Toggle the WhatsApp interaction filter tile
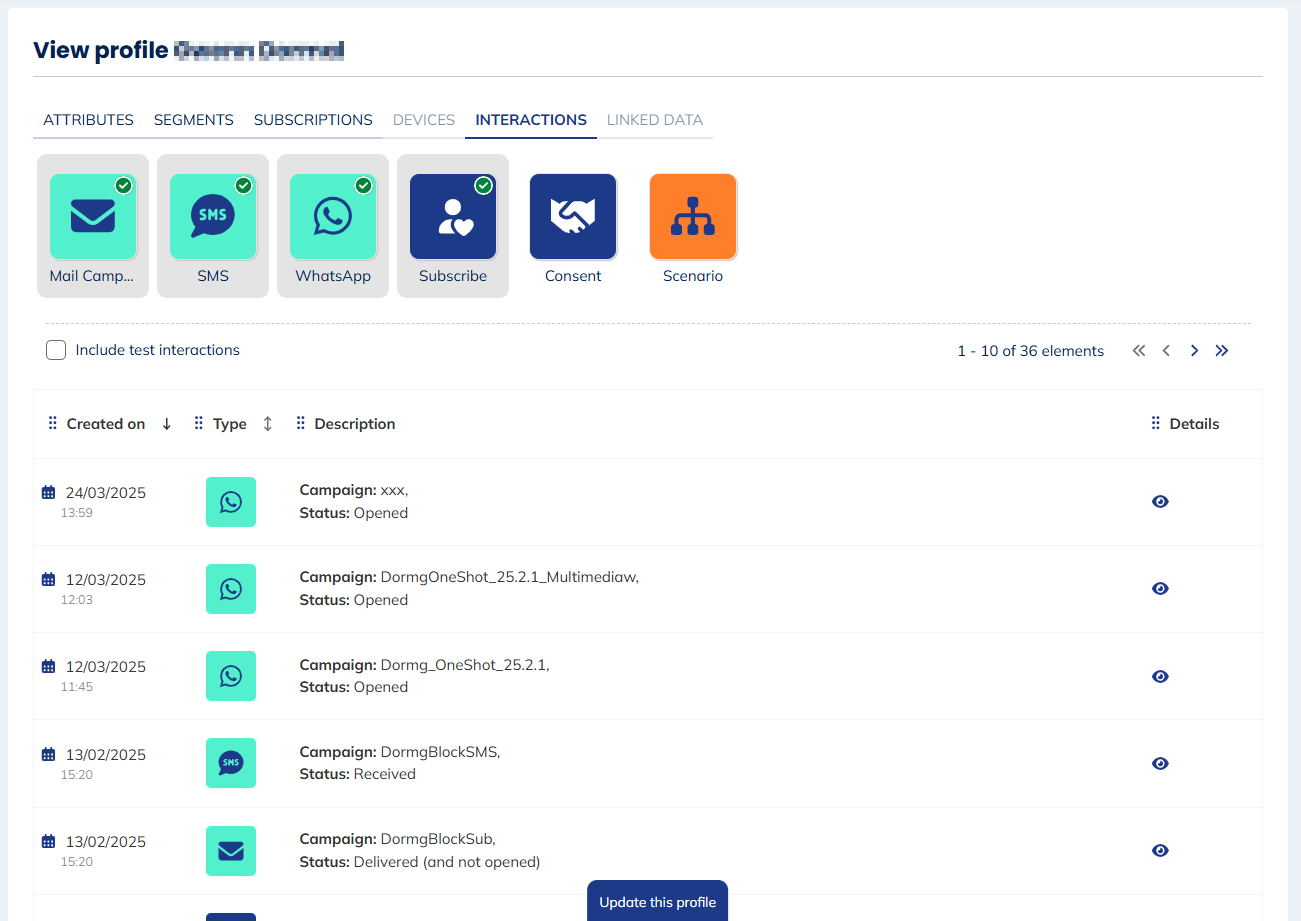Image resolution: width=1301 pixels, height=921 pixels. pyautogui.click(x=333, y=226)
